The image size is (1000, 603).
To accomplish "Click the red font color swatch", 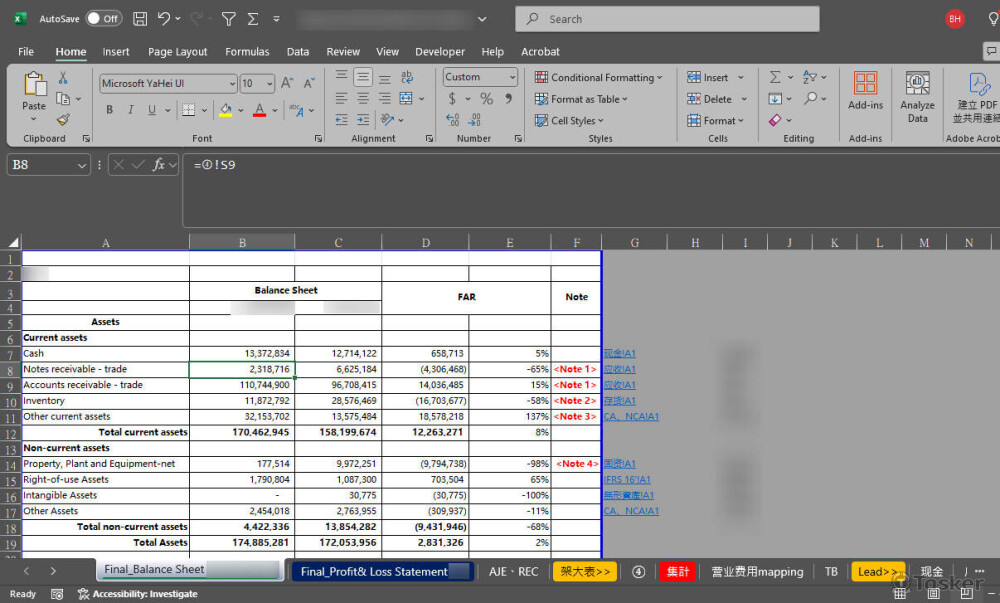I will click(259, 111).
